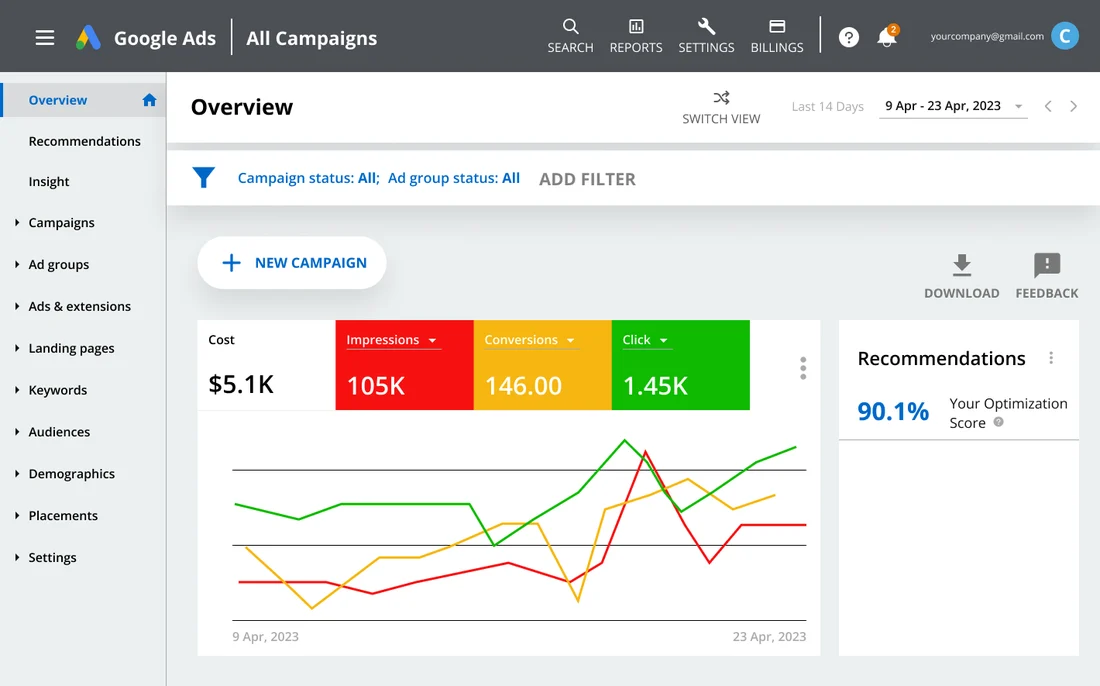The width and height of the screenshot is (1100, 686).
Task: Select the Cost metric card
Action: pos(267,365)
